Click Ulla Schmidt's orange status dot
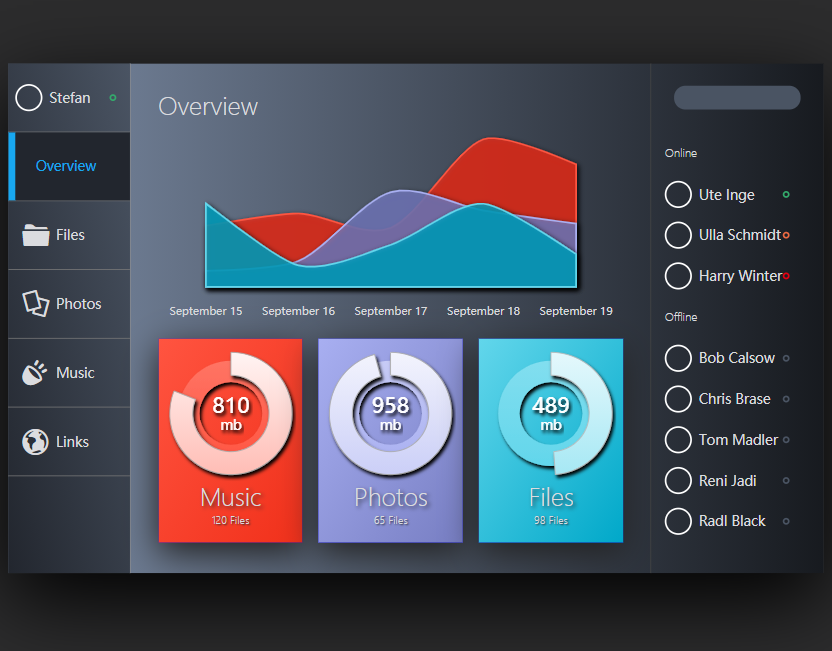The height and width of the screenshot is (651, 832). point(786,235)
